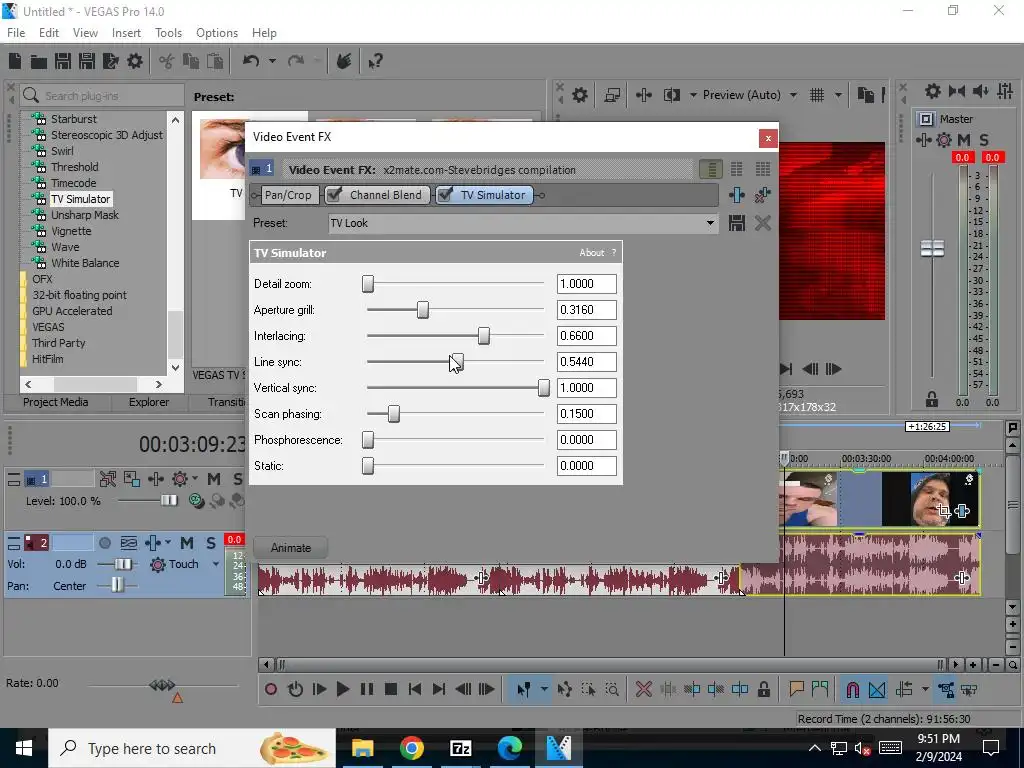Click the New project icon in toolbar
The height and width of the screenshot is (768, 1024).
[x=15, y=61]
